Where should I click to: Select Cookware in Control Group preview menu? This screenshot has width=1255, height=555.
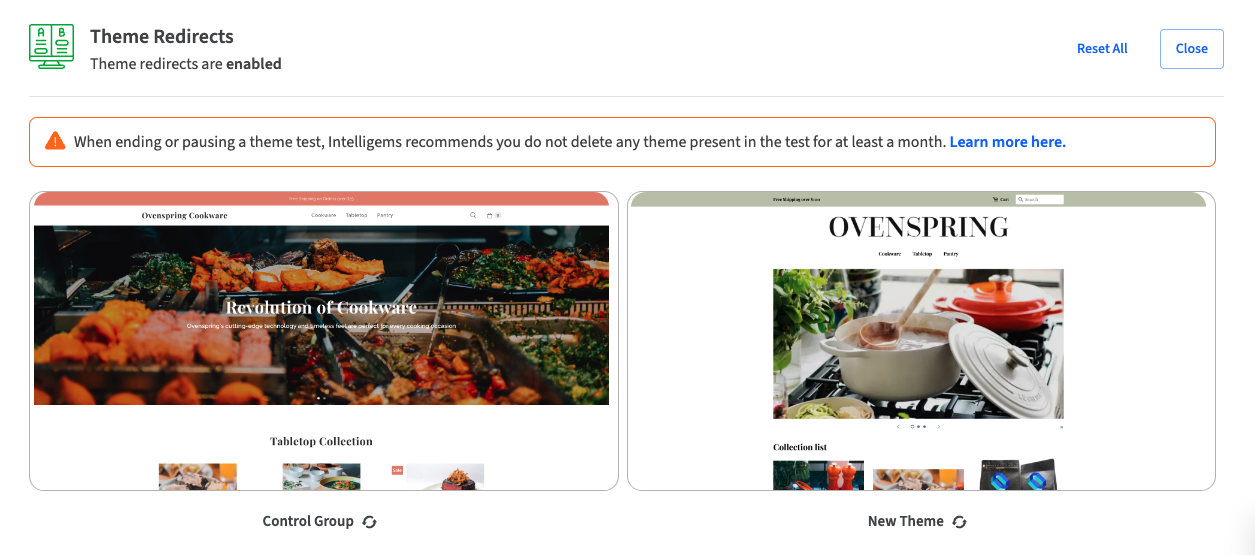[323, 215]
